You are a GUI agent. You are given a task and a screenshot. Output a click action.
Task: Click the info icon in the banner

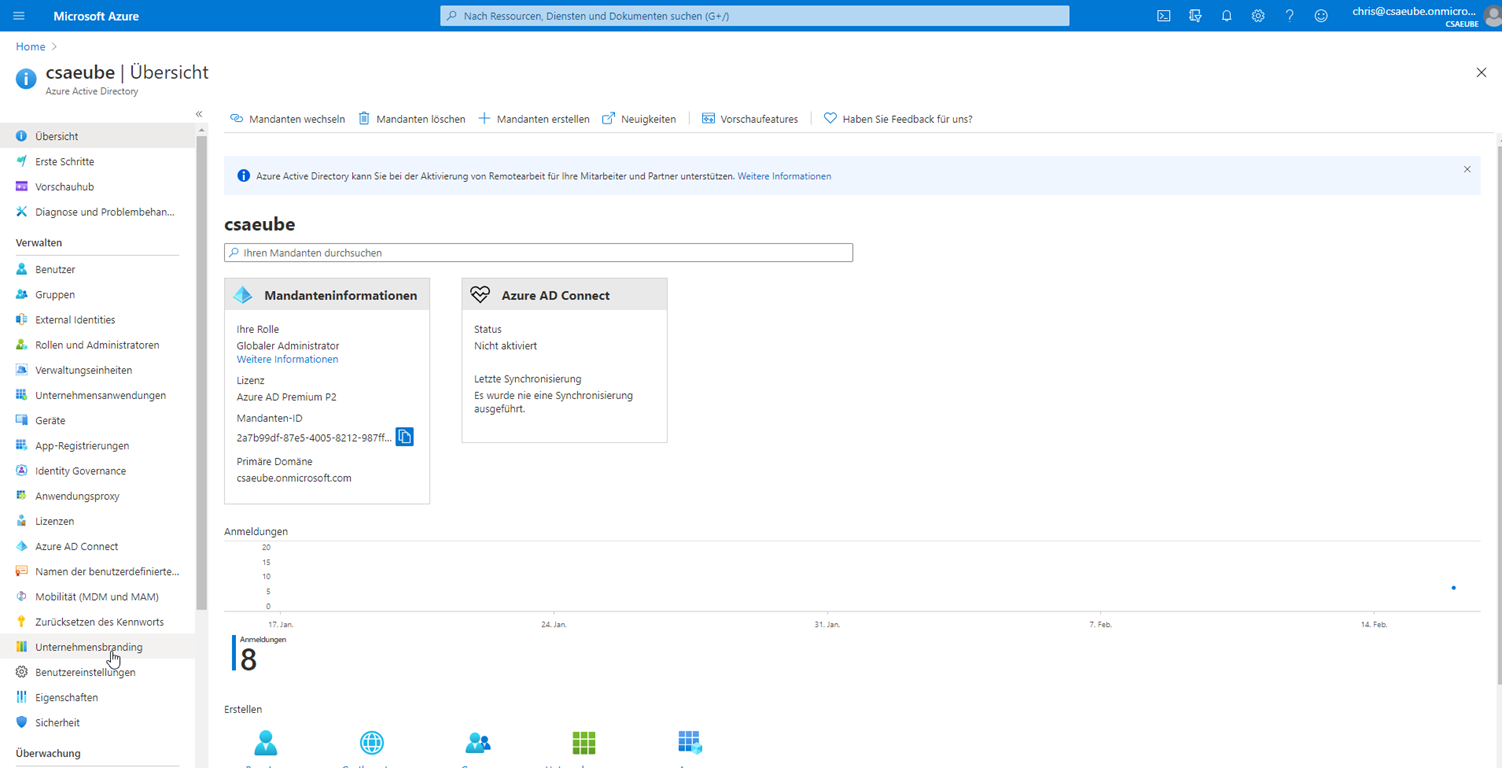point(243,176)
